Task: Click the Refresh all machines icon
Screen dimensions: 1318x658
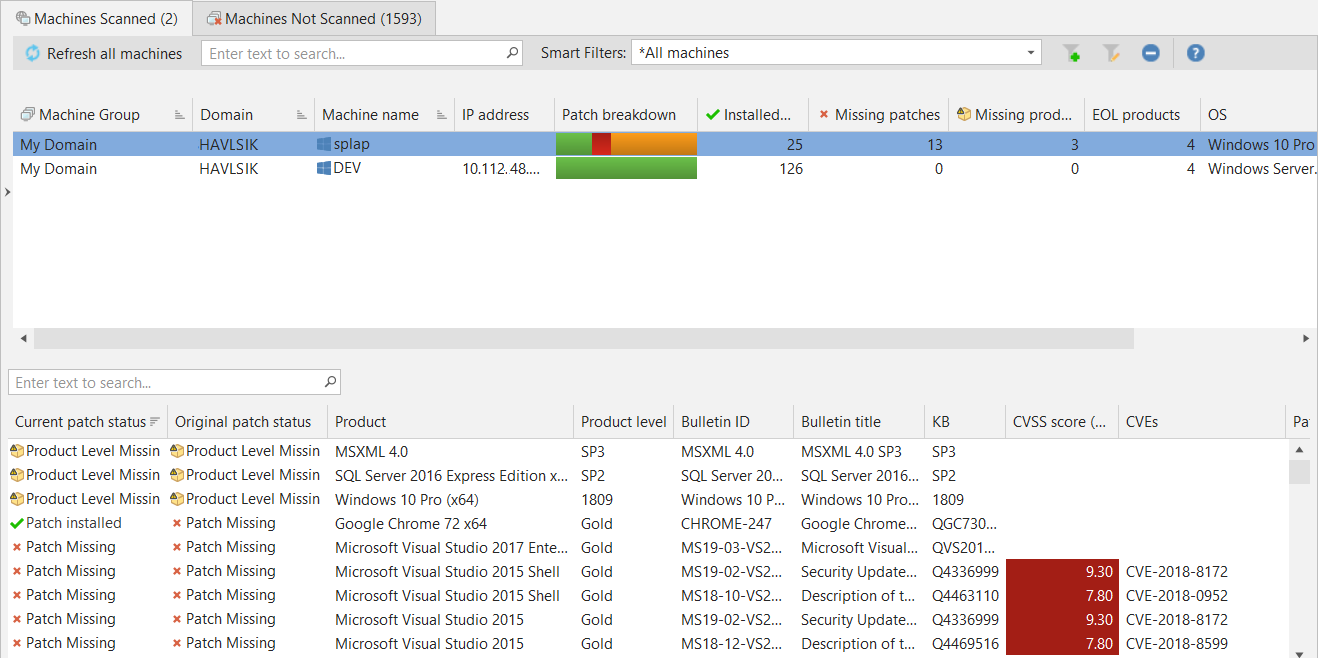Action: pyautogui.click(x=32, y=53)
